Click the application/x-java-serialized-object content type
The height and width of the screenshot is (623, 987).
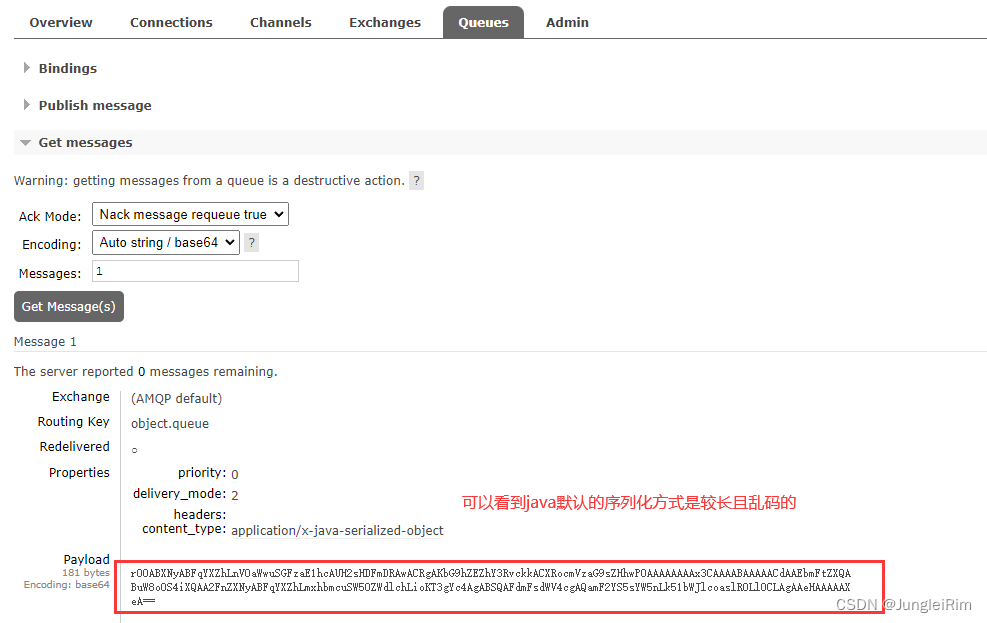coord(337,530)
